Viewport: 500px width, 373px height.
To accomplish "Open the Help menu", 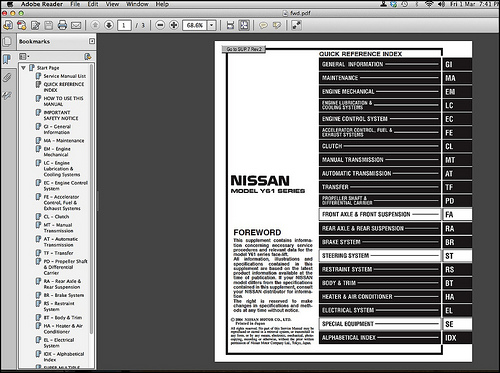I will 162,4.
